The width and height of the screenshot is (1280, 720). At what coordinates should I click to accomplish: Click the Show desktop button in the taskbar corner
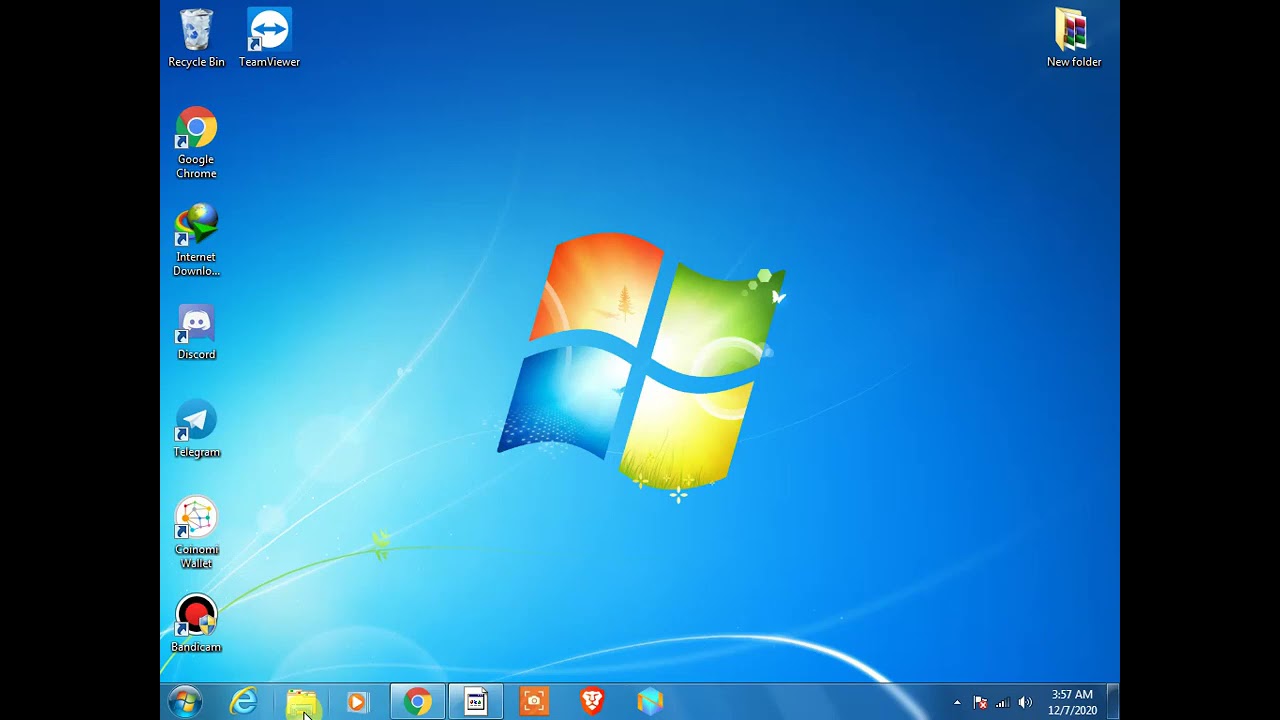point(1113,702)
